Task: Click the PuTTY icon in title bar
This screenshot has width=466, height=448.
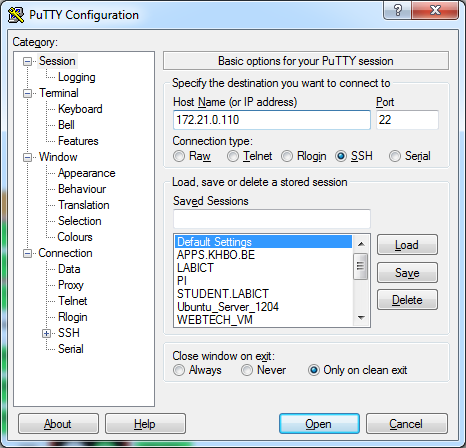Action: (x=16, y=15)
